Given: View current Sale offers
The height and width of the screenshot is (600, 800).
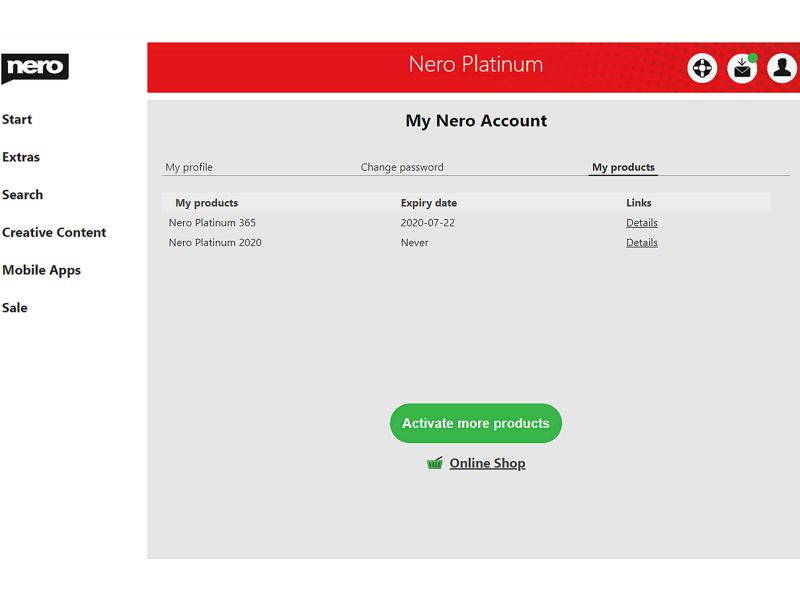Looking at the screenshot, I should (15, 308).
